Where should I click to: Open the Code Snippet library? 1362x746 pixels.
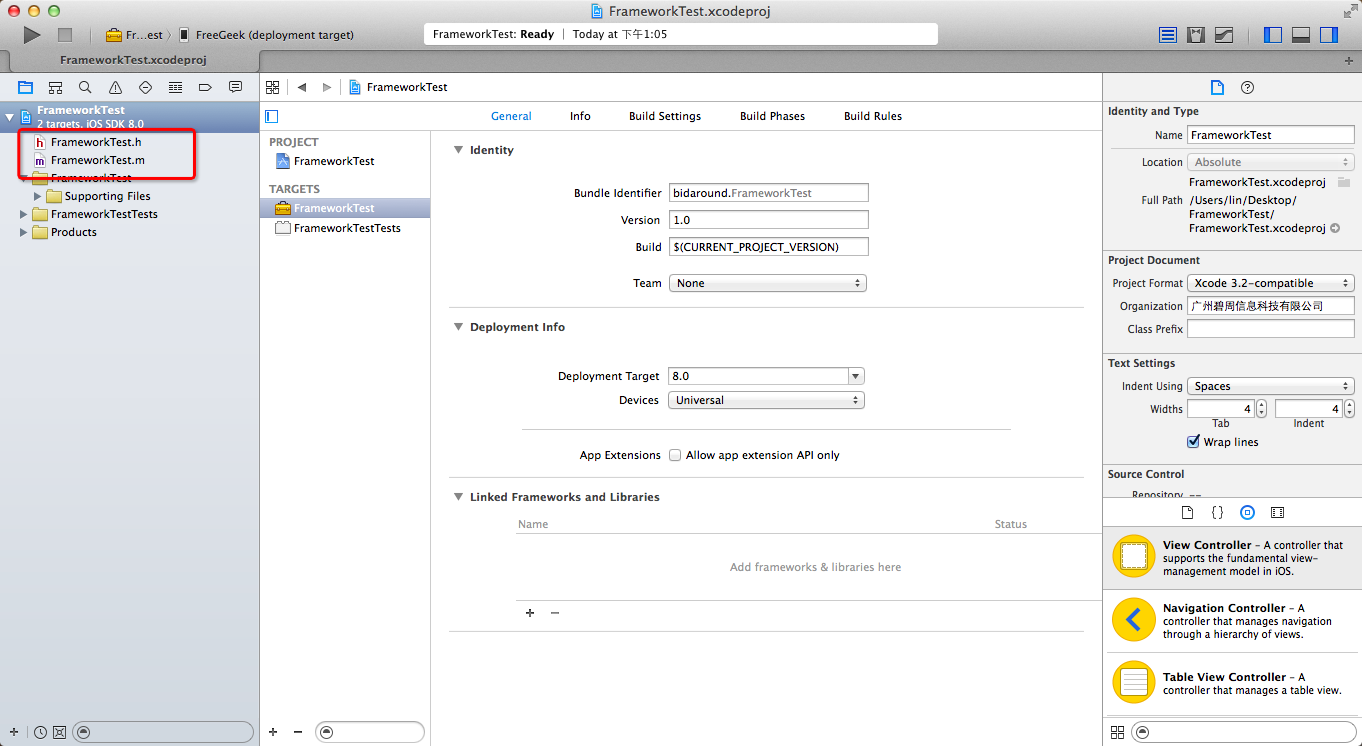[1217, 512]
